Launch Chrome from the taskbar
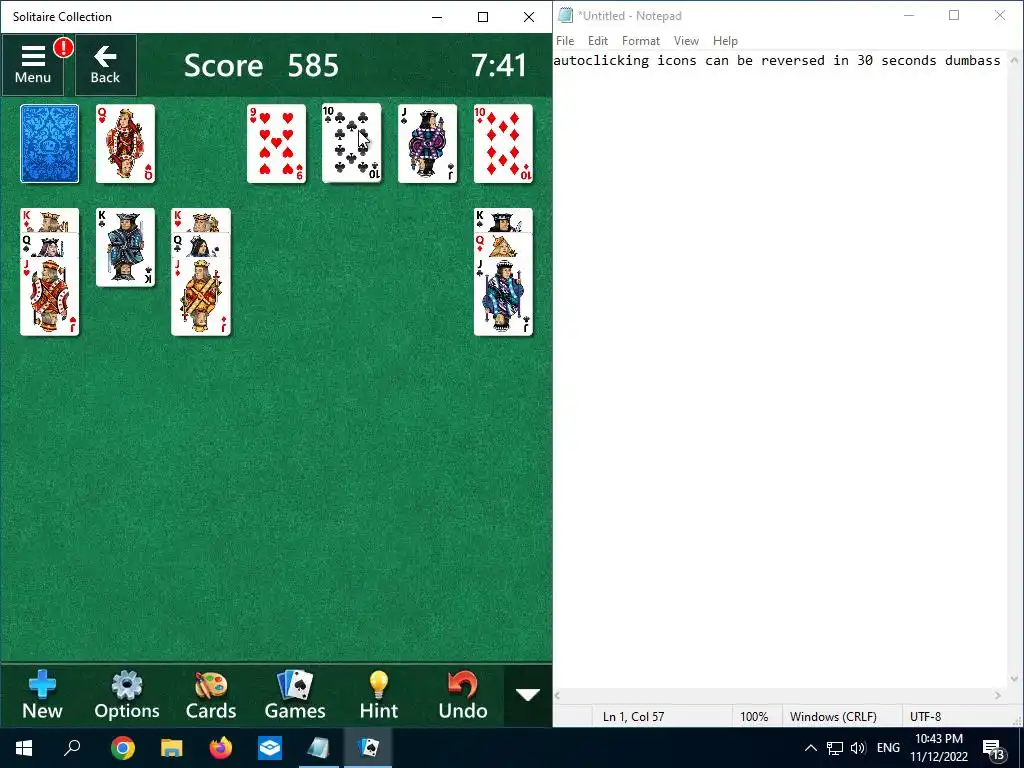Image resolution: width=1024 pixels, height=768 pixels. [x=123, y=748]
